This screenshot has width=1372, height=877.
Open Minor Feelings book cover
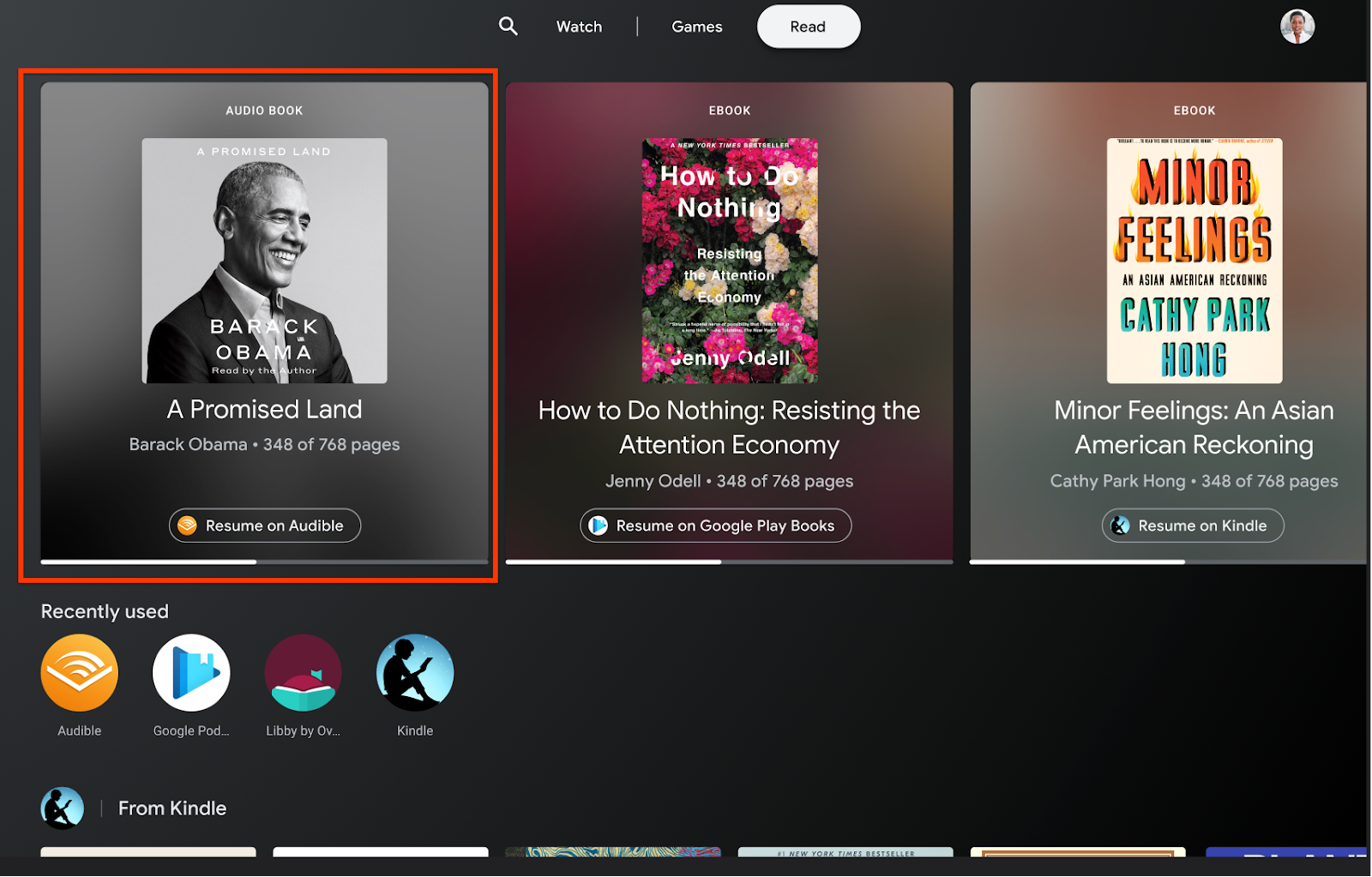click(x=1194, y=261)
